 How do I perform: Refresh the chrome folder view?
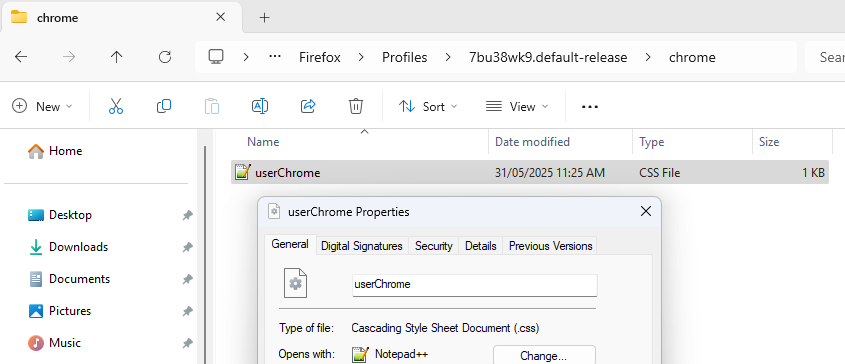click(165, 57)
